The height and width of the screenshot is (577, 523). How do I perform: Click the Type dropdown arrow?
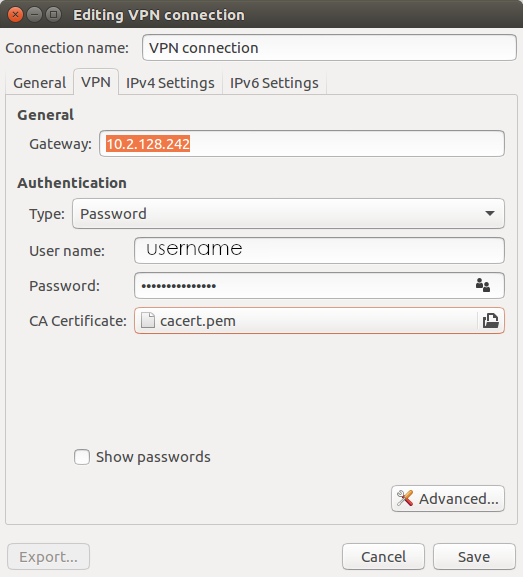490,213
